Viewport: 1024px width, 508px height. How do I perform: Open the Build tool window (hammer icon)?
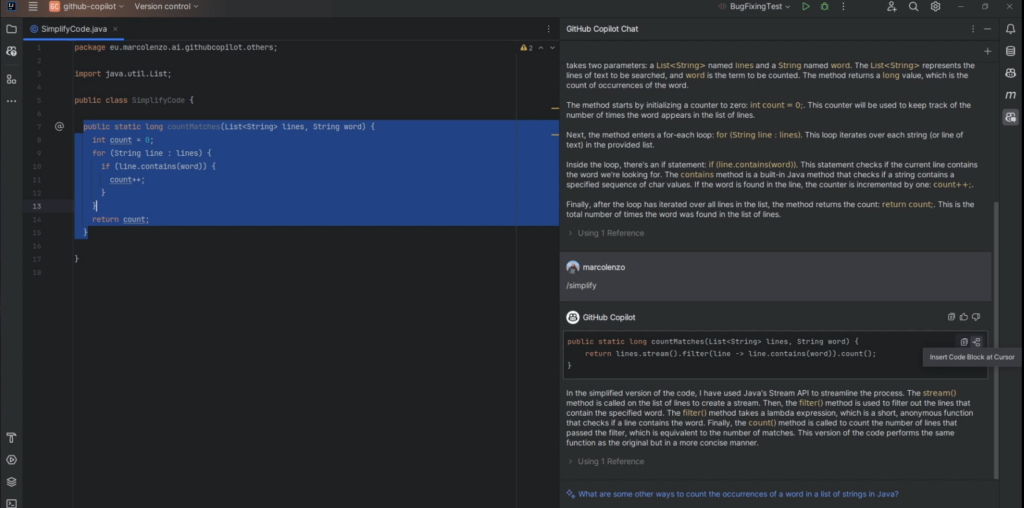coord(11,437)
